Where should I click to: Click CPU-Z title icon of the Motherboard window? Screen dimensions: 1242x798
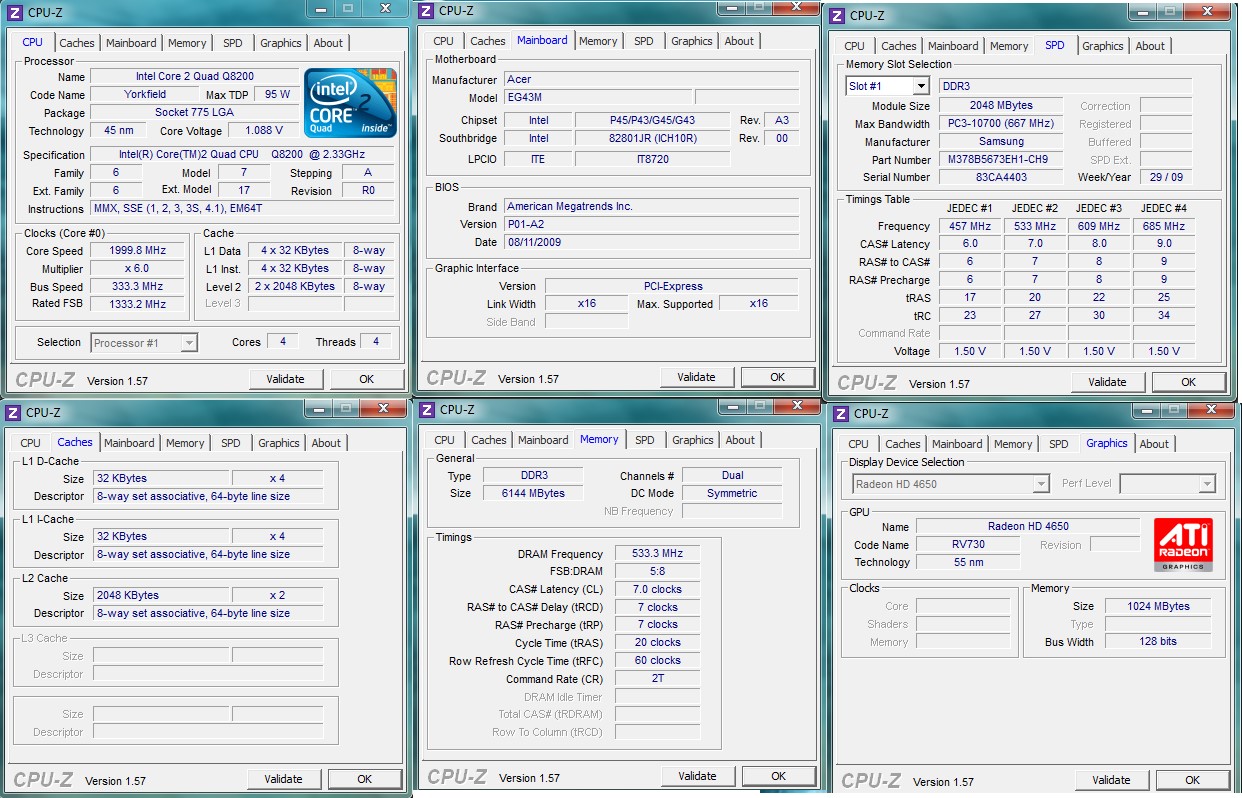426,10
